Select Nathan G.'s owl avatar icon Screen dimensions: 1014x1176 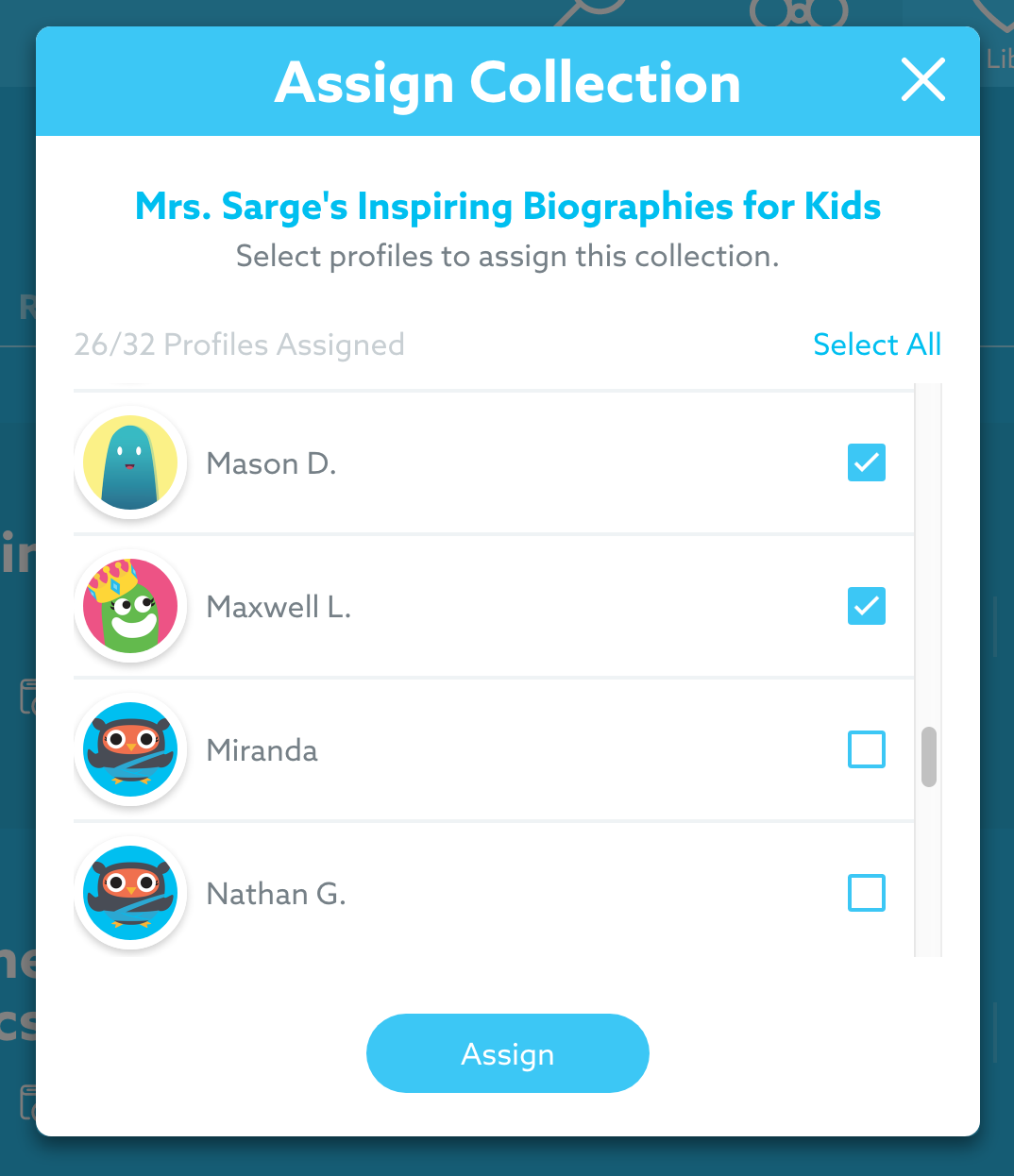130,893
